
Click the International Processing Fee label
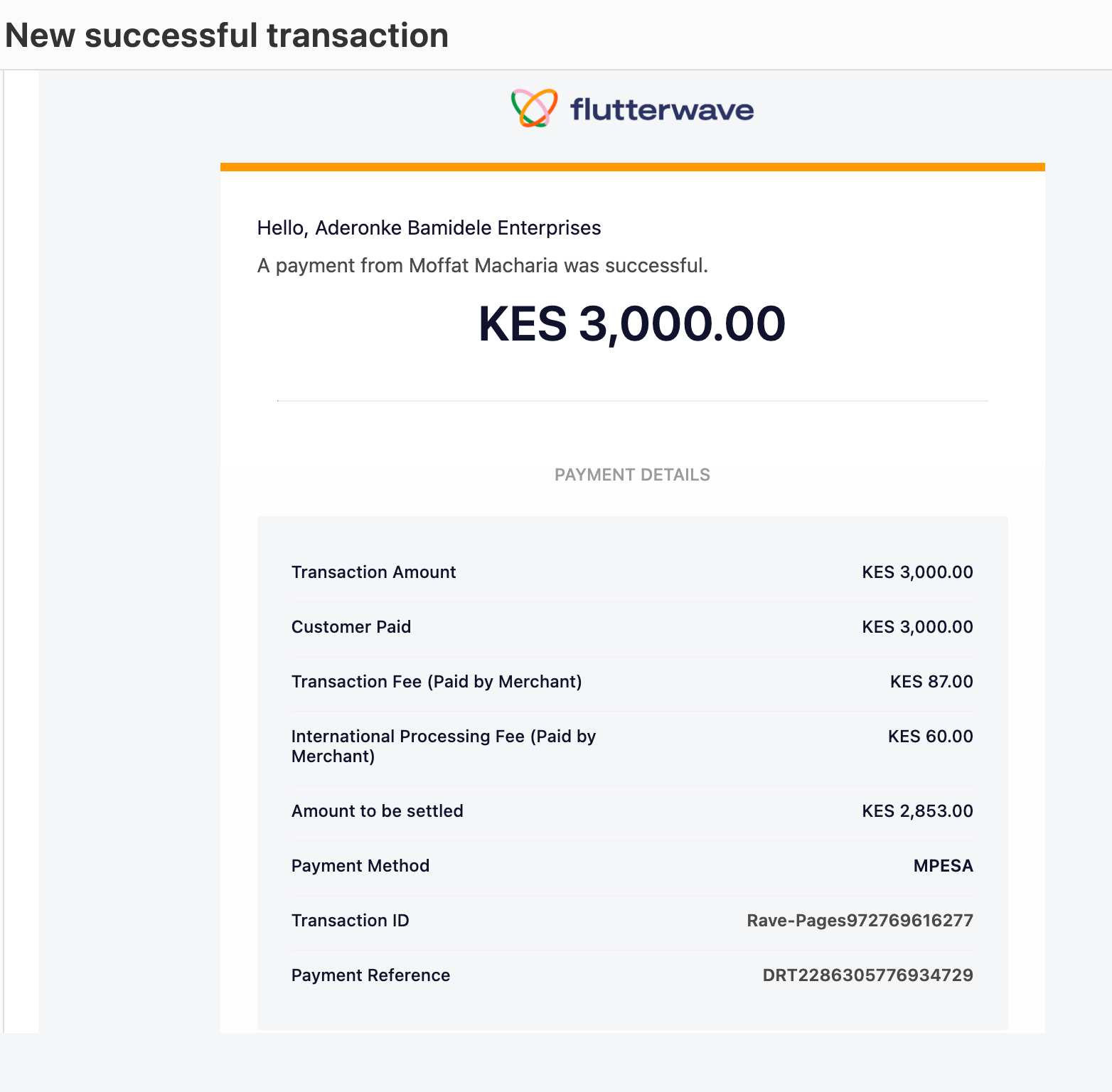click(444, 746)
